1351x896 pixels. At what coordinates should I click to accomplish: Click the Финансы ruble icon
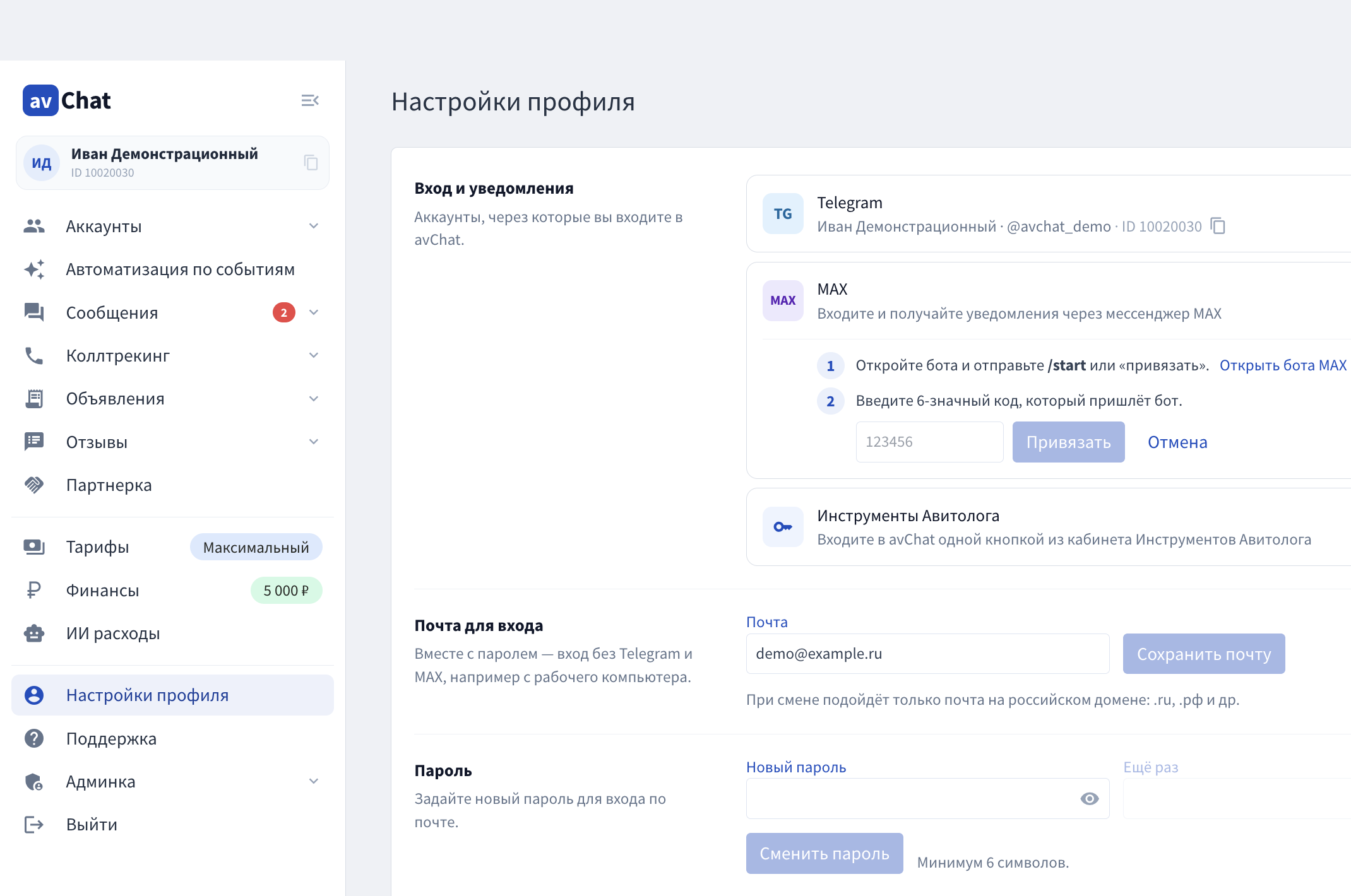pyautogui.click(x=34, y=590)
